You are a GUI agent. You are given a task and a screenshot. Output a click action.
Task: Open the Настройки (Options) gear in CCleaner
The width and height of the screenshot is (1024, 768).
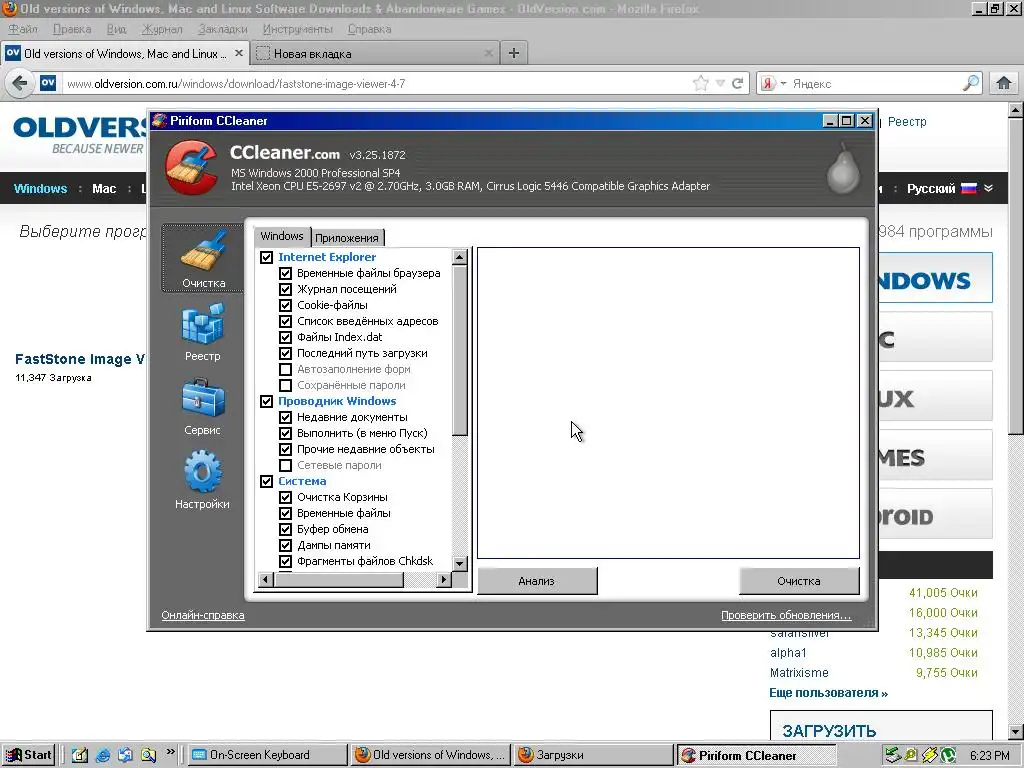202,480
